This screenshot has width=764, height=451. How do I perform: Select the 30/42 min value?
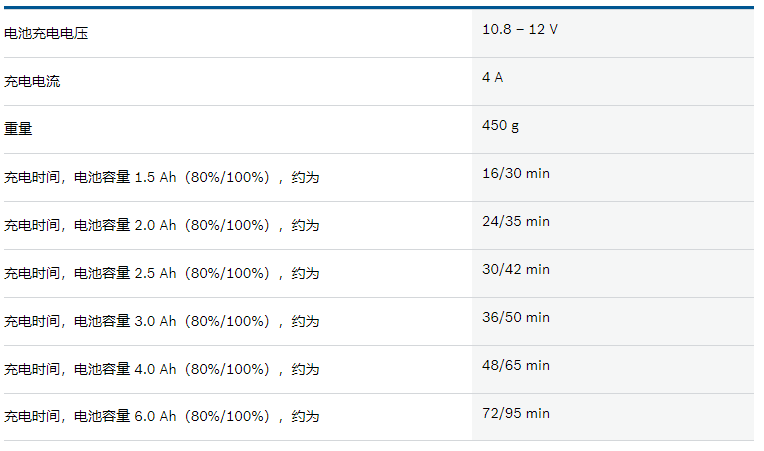click(x=516, y=269)
